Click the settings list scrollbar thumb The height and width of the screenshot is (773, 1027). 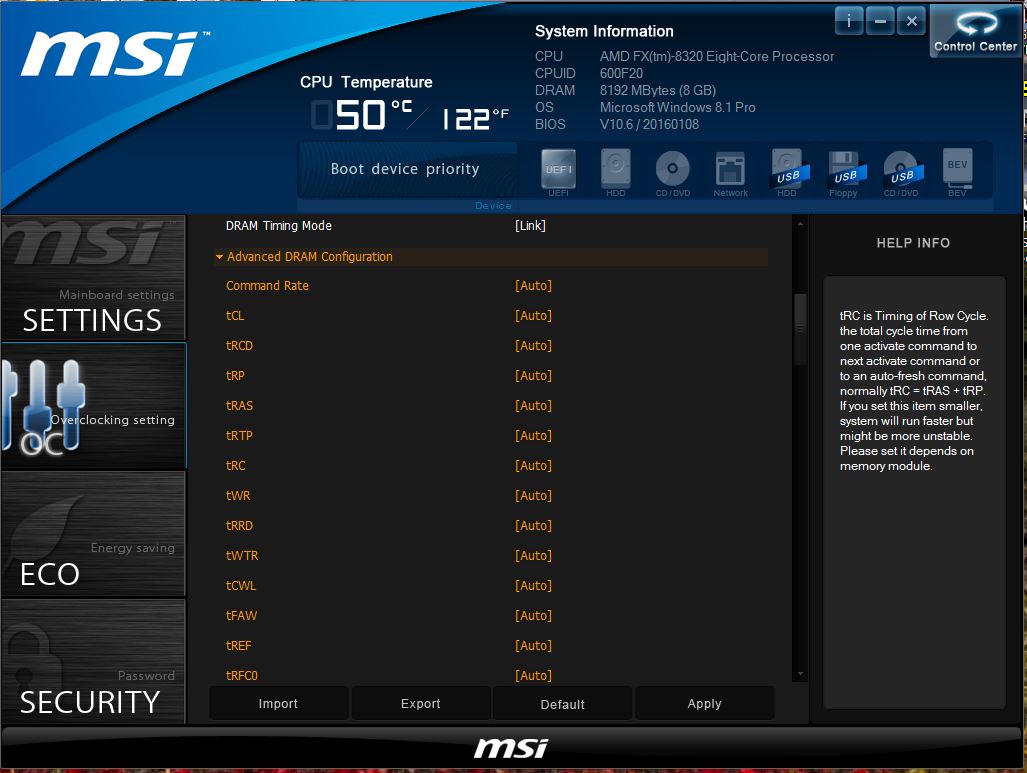pos(800,330)
